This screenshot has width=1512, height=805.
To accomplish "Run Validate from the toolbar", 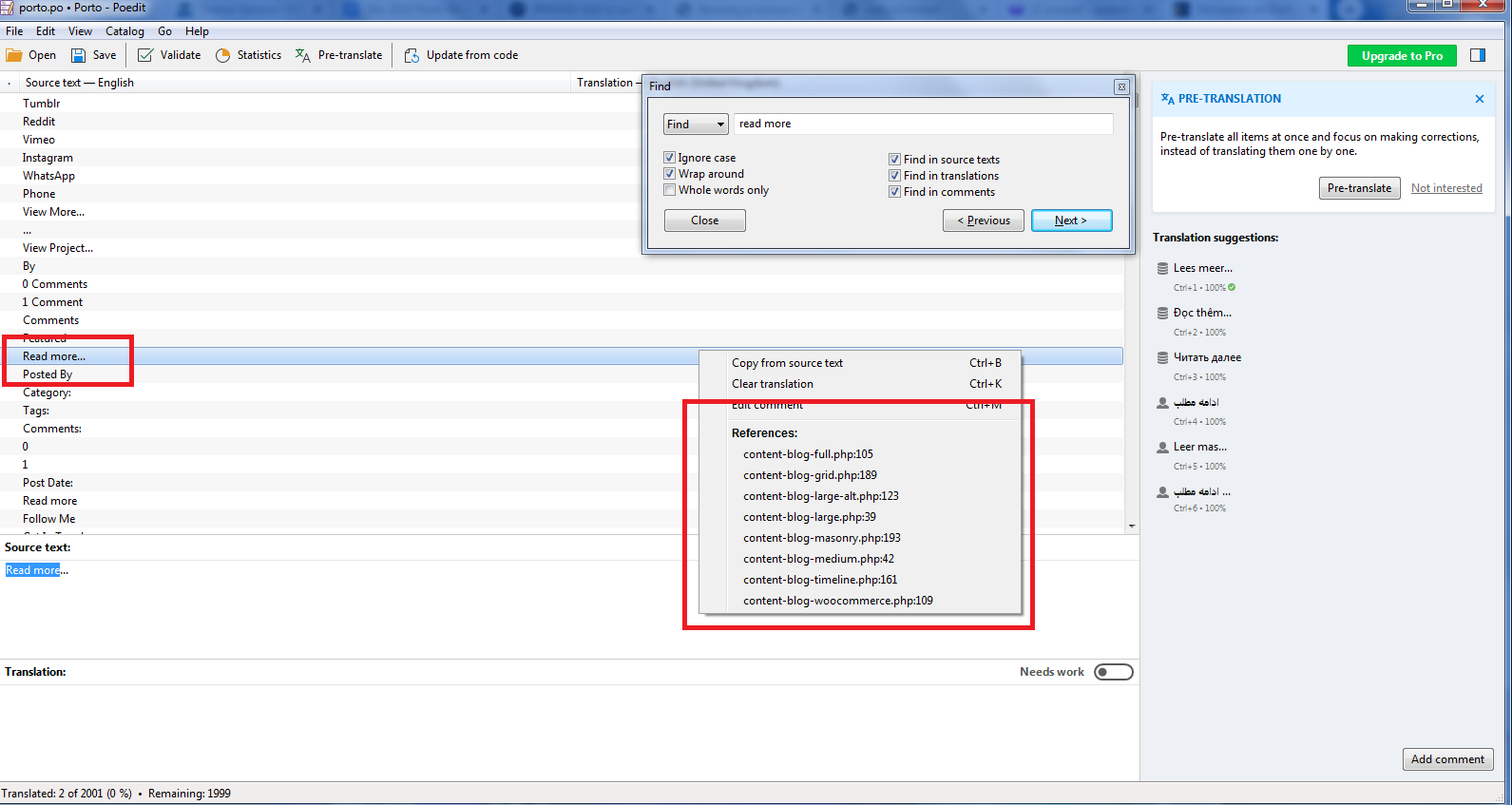I will click(x=169, y=55).
